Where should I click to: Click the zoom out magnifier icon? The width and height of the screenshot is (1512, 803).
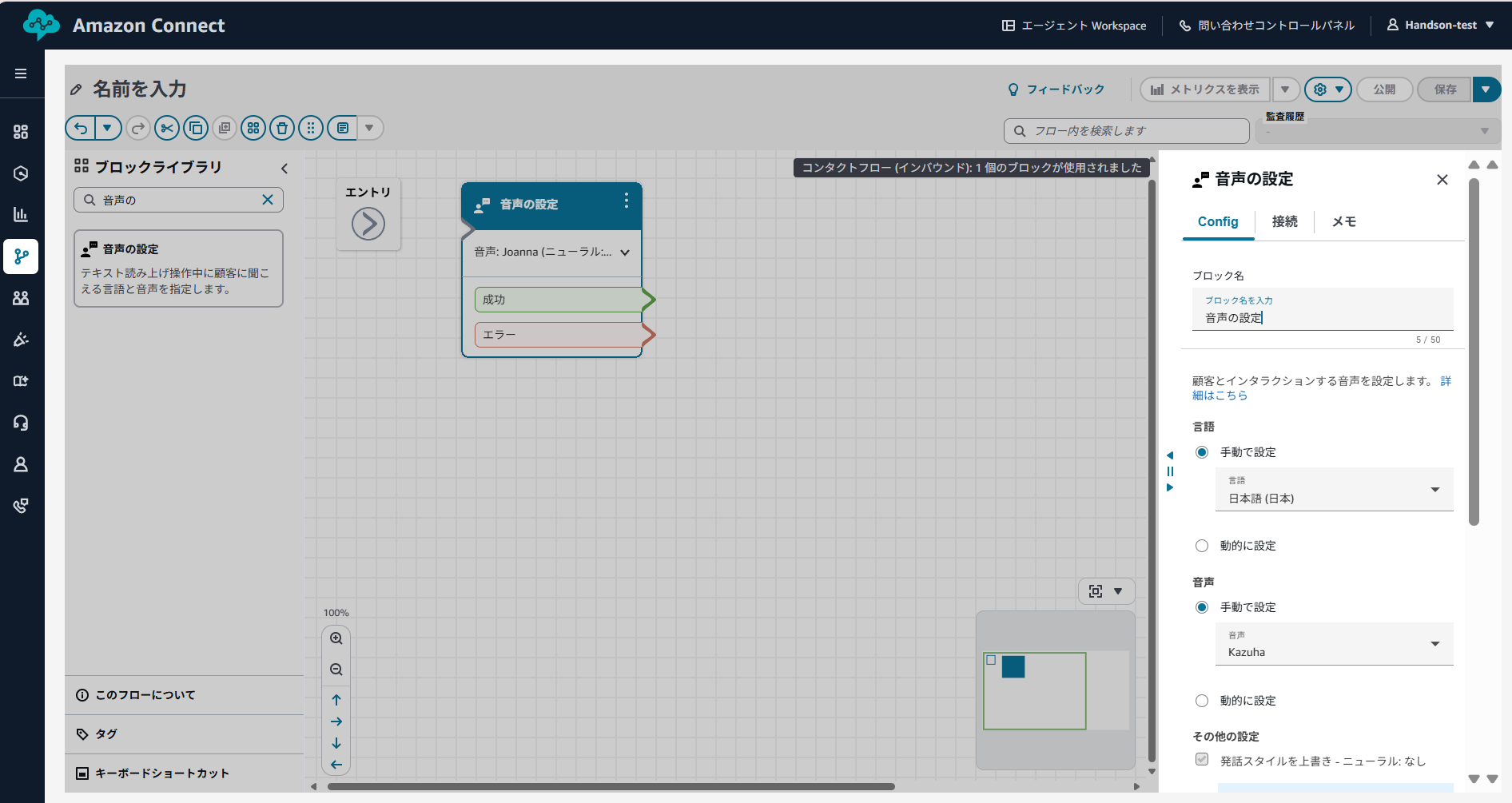pyautogui.click(x=336, y=670)
